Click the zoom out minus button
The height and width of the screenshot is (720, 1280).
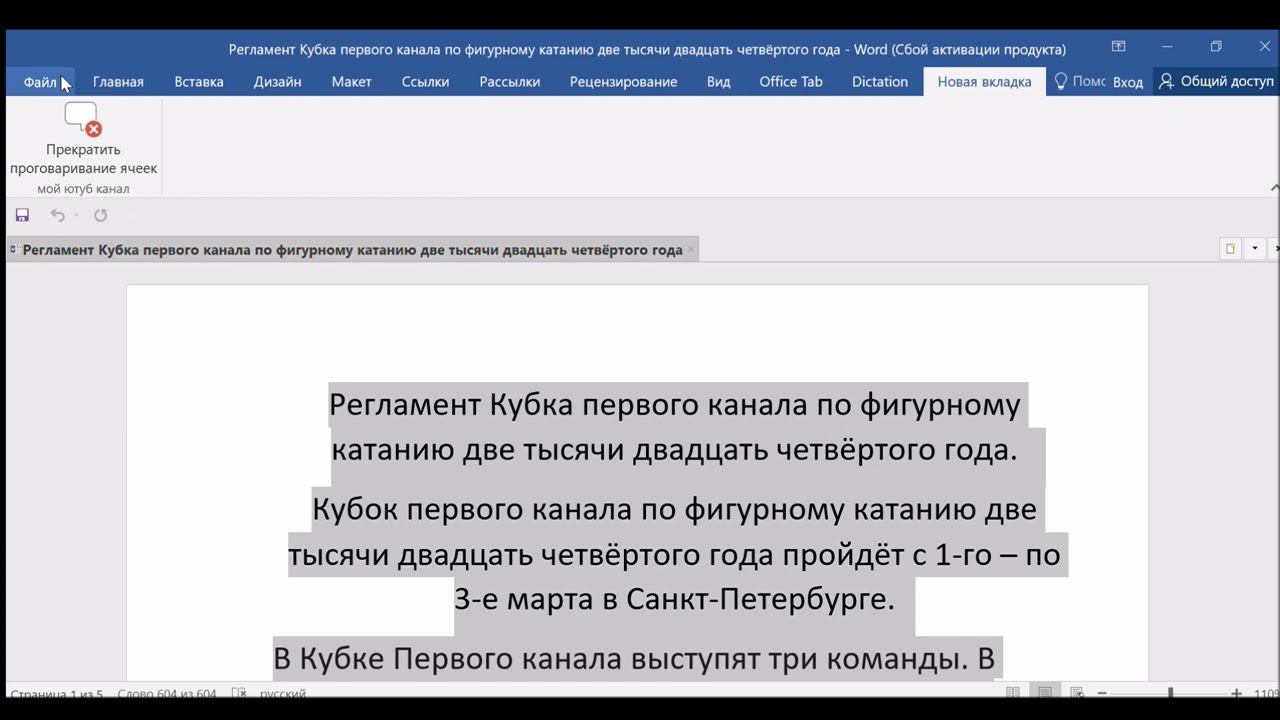pos(1103,693)
